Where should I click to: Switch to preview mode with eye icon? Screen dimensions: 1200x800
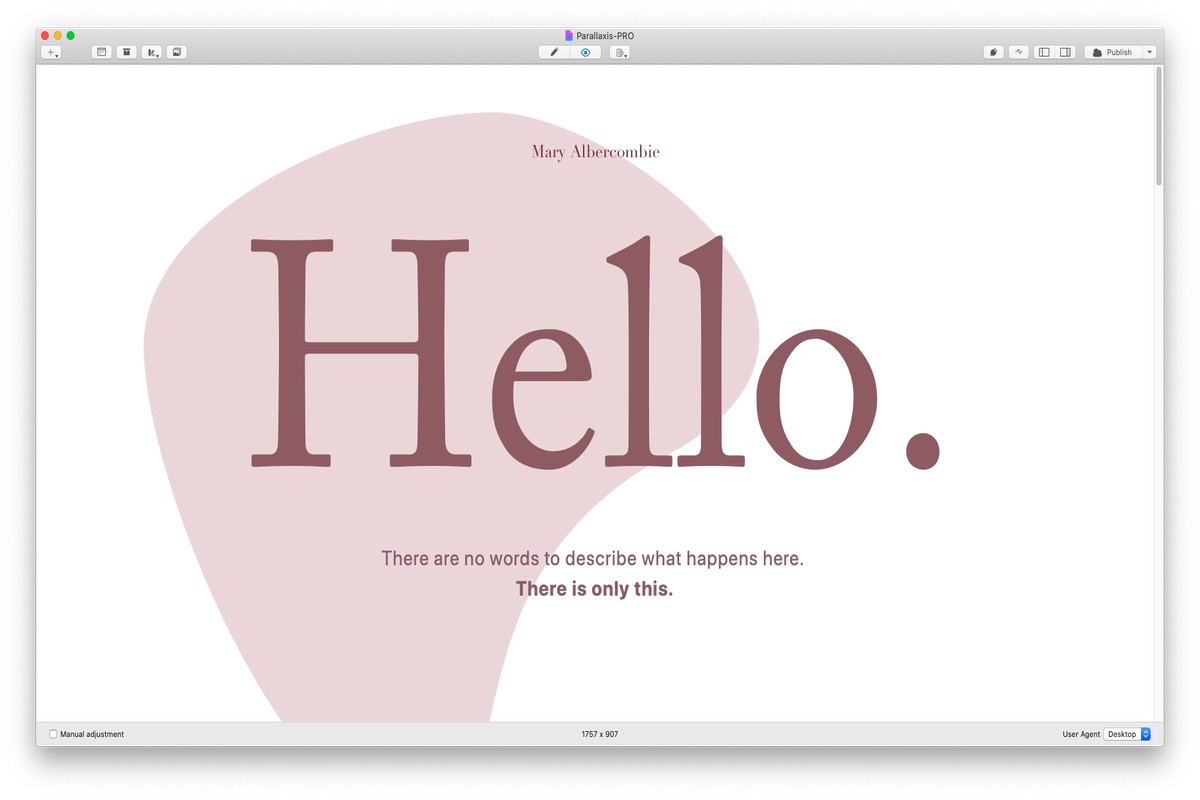point(585,52)
